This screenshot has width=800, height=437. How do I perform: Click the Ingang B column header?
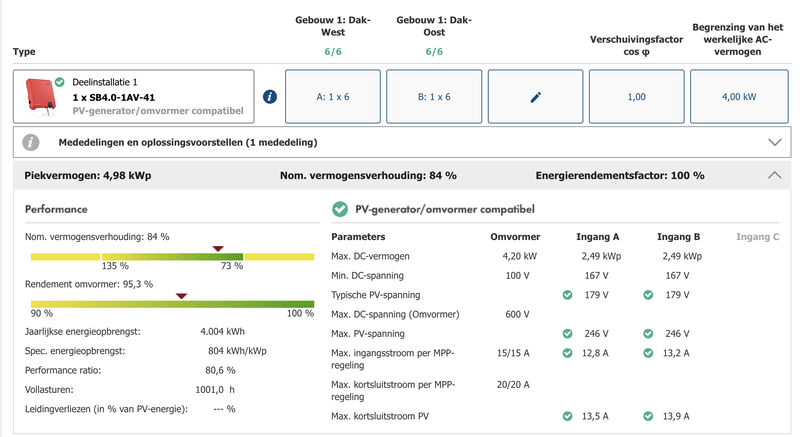pyautogui.click(x=679, y=237)
